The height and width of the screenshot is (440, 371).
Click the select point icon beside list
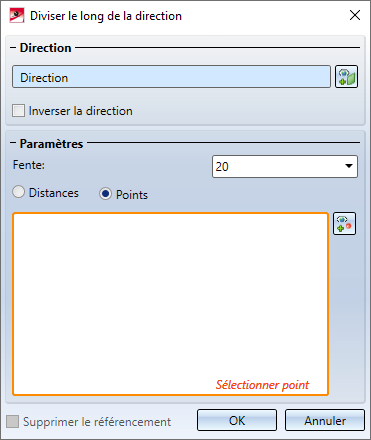click(344, 224)
